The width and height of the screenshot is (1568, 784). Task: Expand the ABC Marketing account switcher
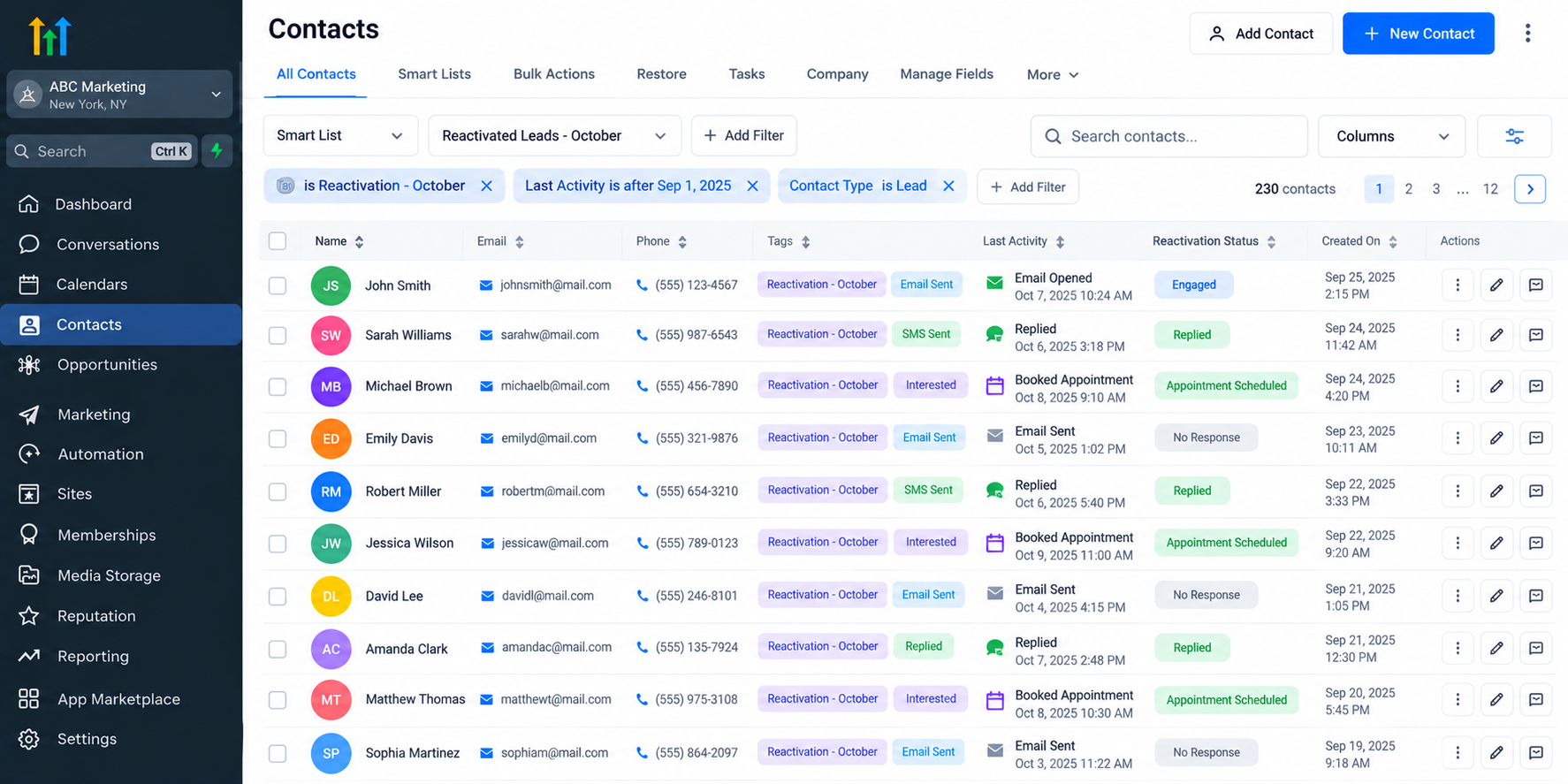[119, 95]
